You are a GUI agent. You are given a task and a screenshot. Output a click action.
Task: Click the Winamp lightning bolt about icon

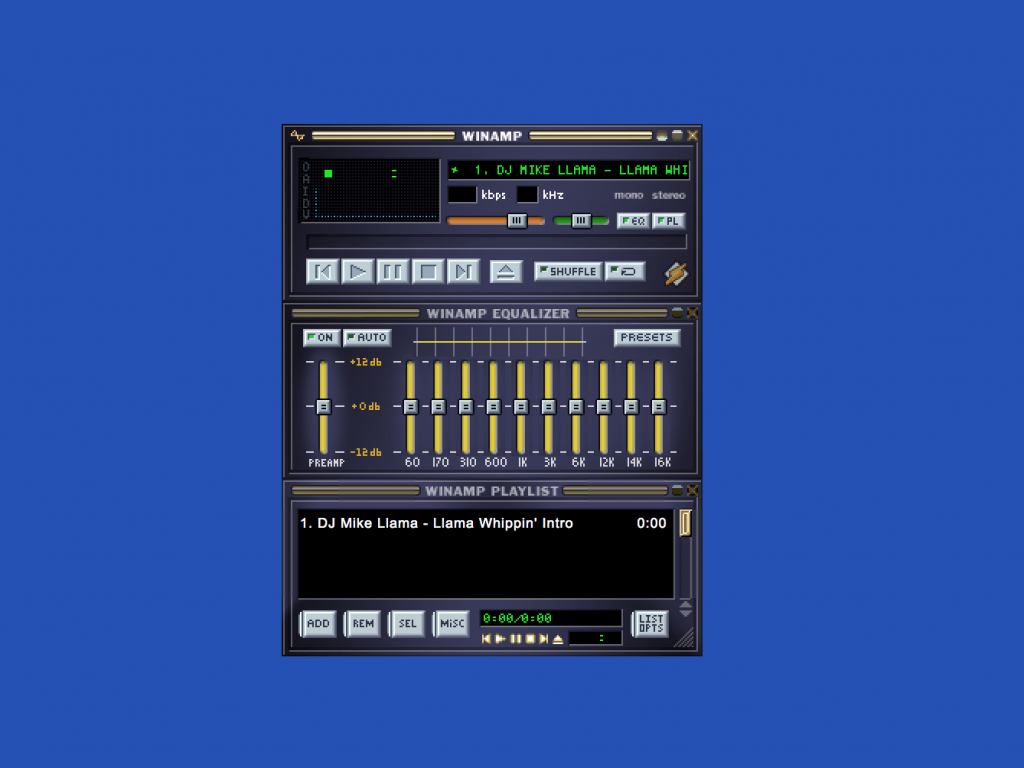coord(676,274)
